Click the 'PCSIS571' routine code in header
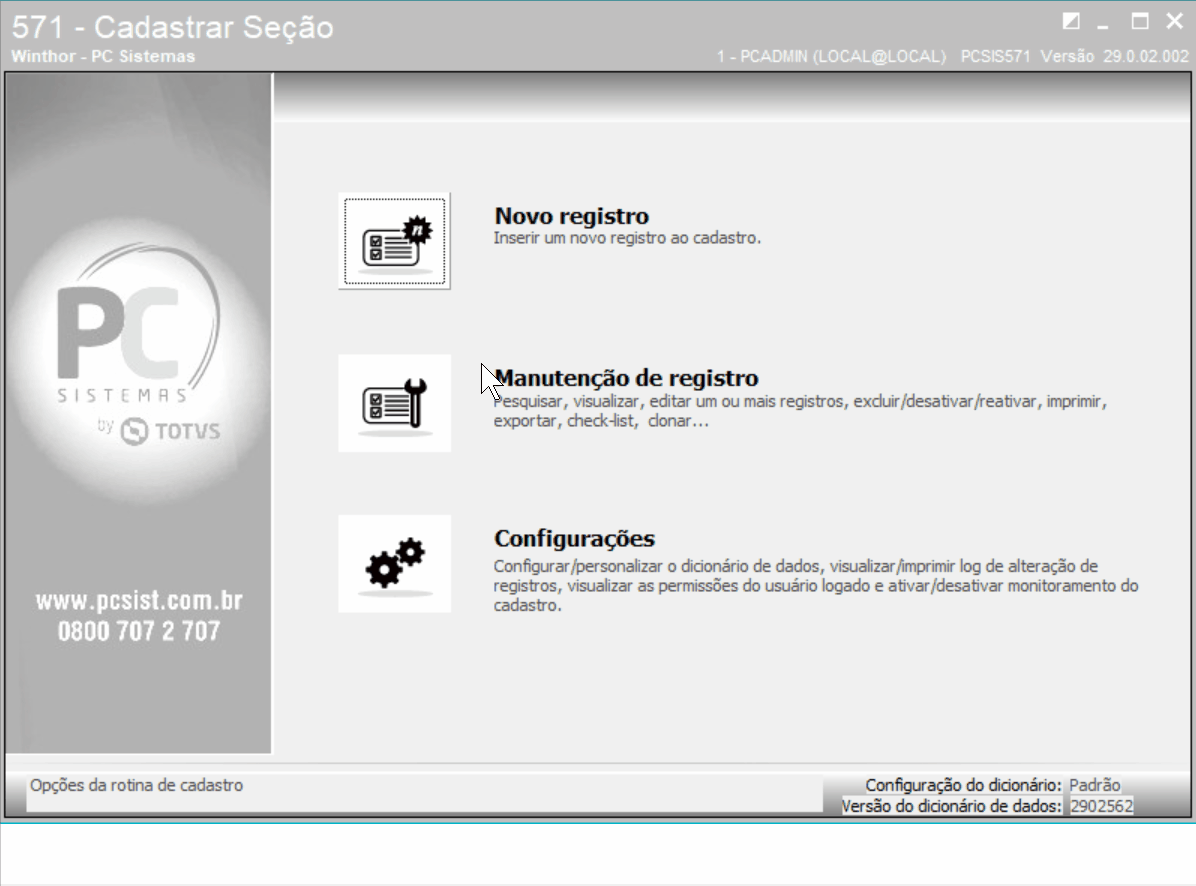This screenshot has height=886, width=1196. tap(995, 56)
